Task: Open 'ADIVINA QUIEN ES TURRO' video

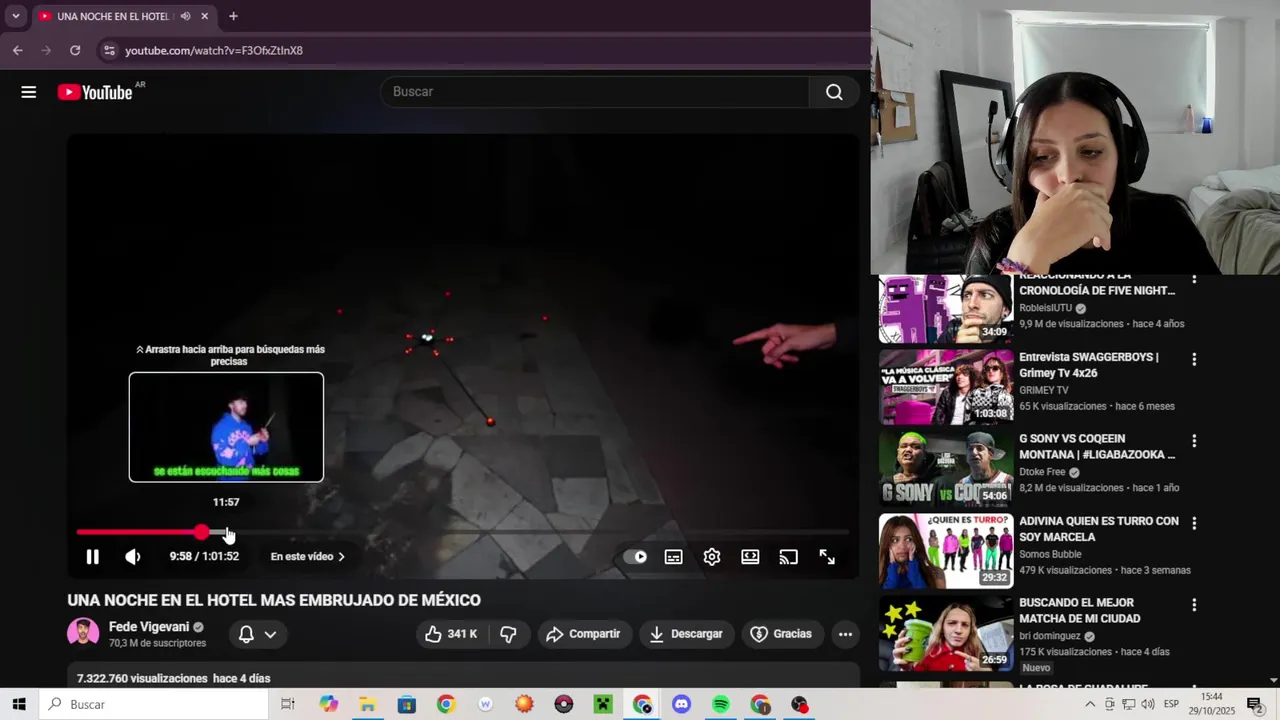Action: click(1098, 529)
